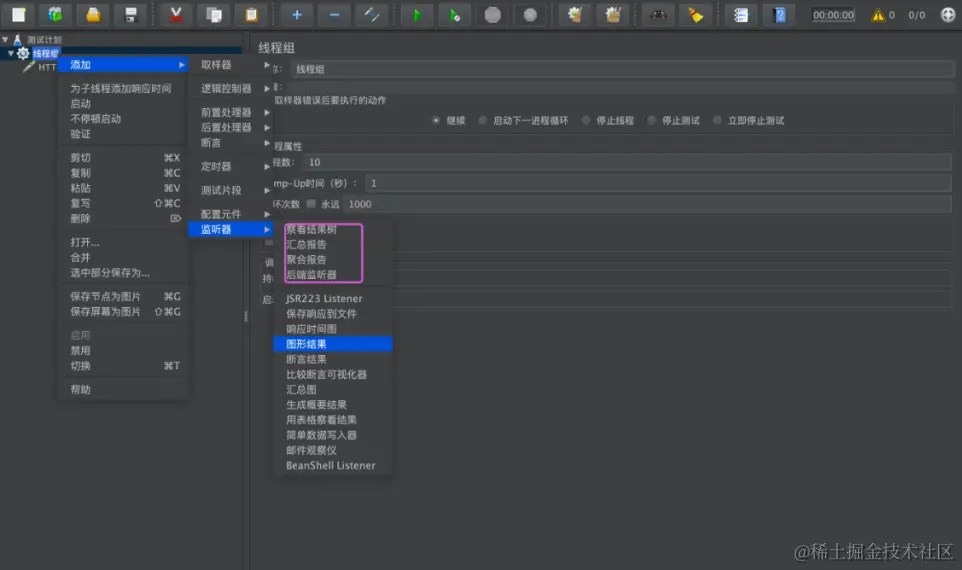962x570 pixels.
Task: Click the Help question mark icon
Action: (779, 15)
